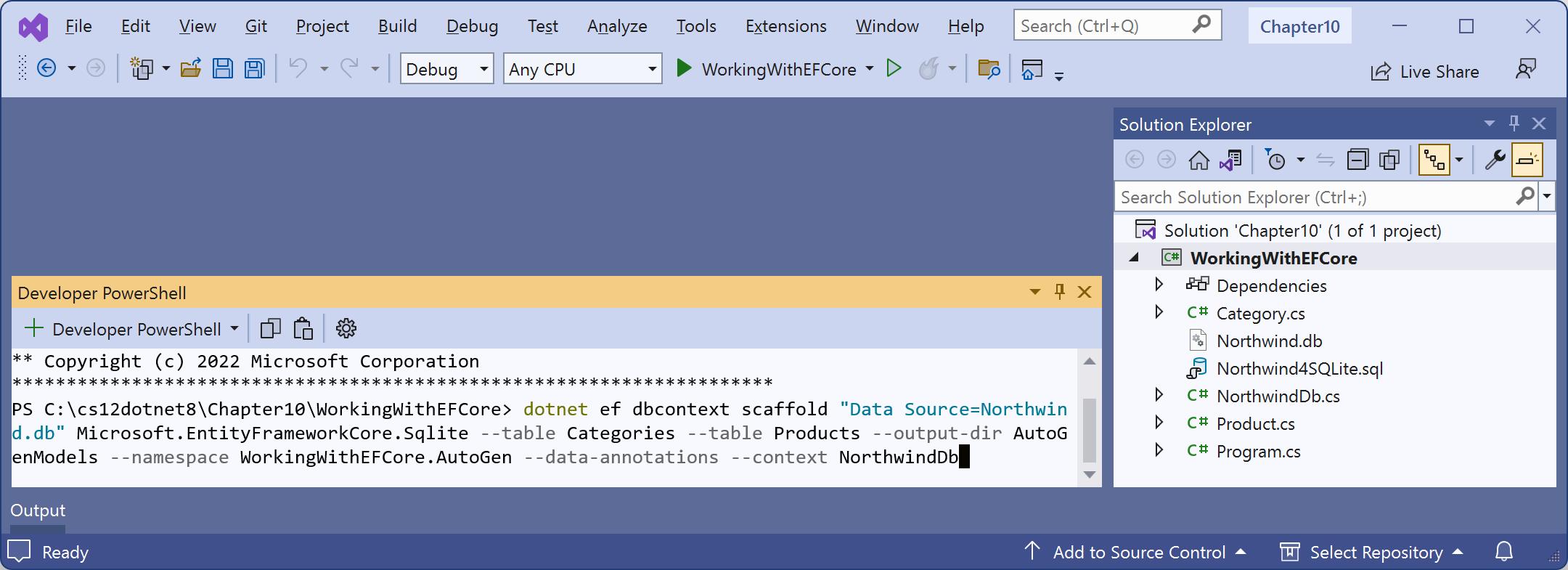Image resolution: width=1568 pixels, height=570 pixels.
Task: Click the Chapter10 solution name button
Action: [1299, 26]
